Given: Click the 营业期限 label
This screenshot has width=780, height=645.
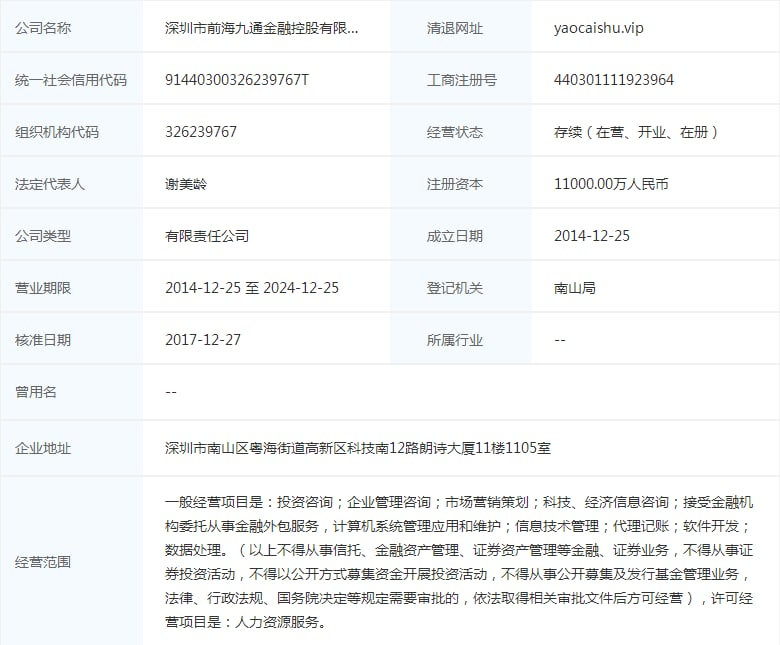Looking at the screenshot, I should pos(43,288).
